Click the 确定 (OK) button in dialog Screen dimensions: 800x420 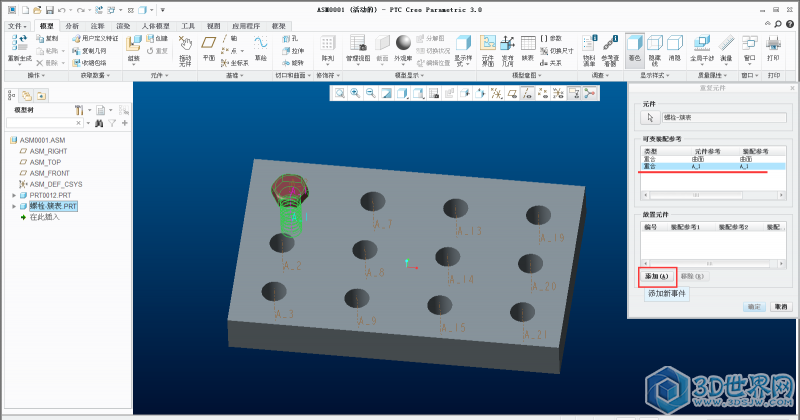pyautogui.click(x=754, y=307)
